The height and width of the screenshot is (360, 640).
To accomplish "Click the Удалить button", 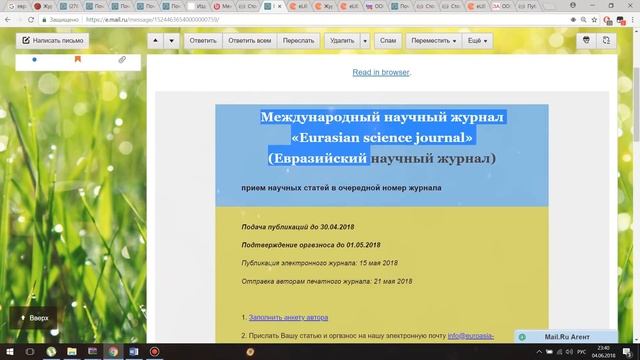I will tap(342, 40).
